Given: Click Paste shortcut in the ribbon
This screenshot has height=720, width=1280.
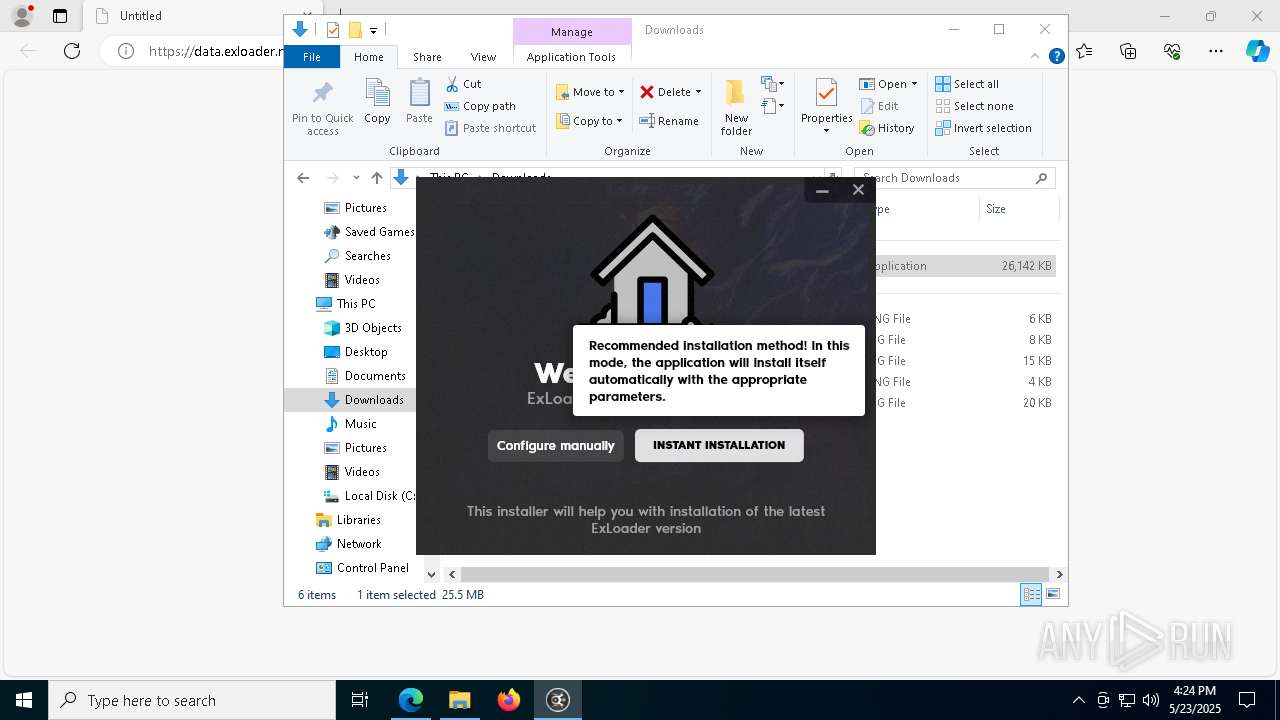Looking at the screenshot, I should tap(490, 128).
